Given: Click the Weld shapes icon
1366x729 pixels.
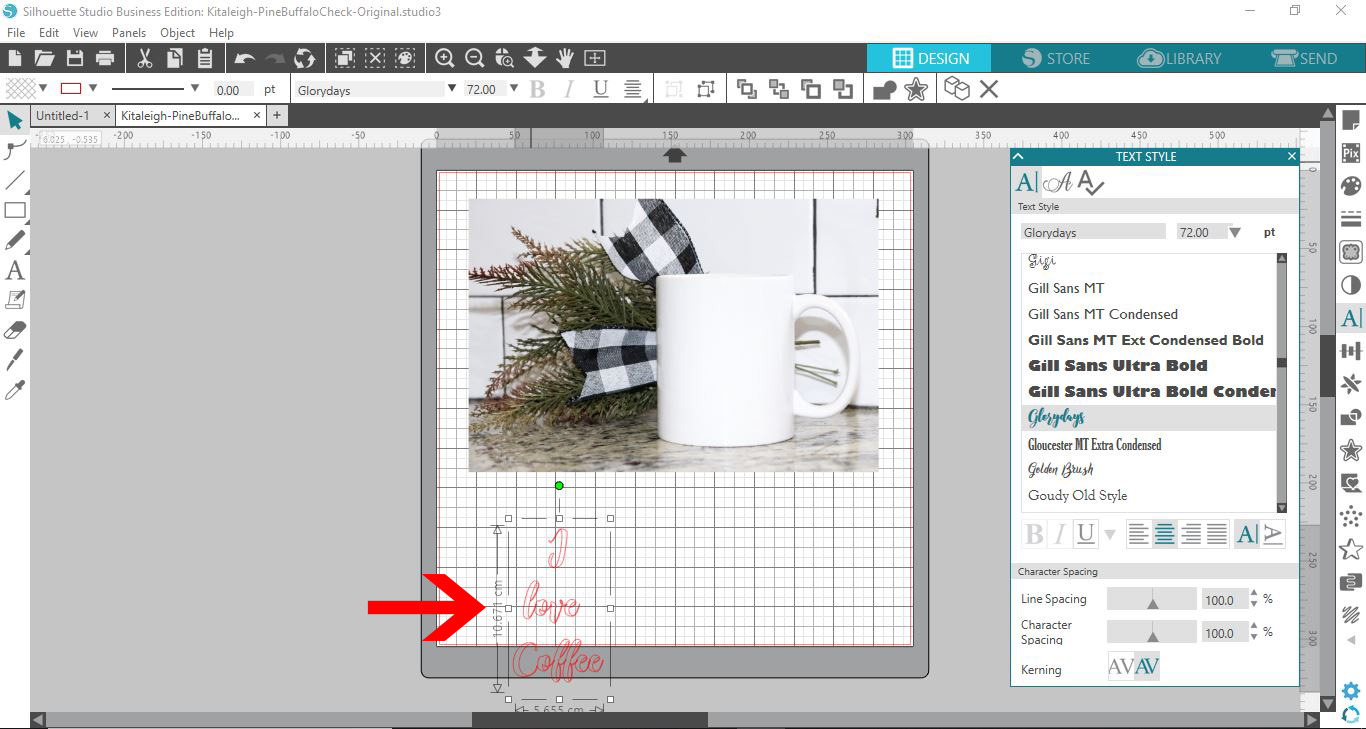Looking at the screenshot, I should tap(884, 90).
